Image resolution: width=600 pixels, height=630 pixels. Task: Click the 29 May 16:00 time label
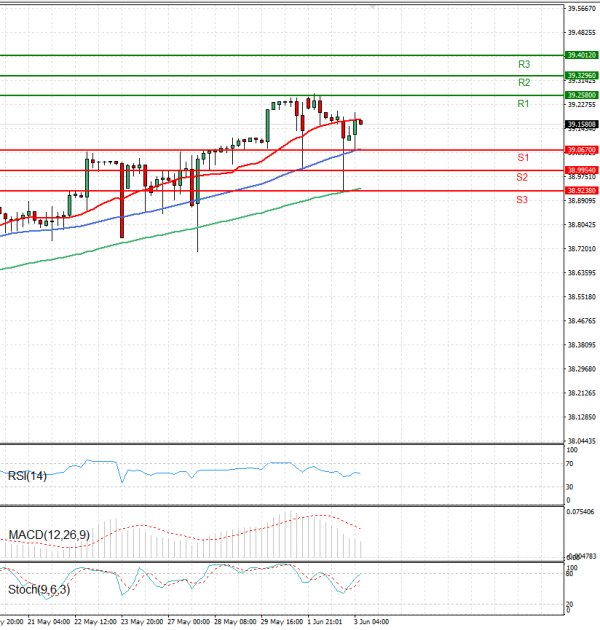[x=282, y=622]
